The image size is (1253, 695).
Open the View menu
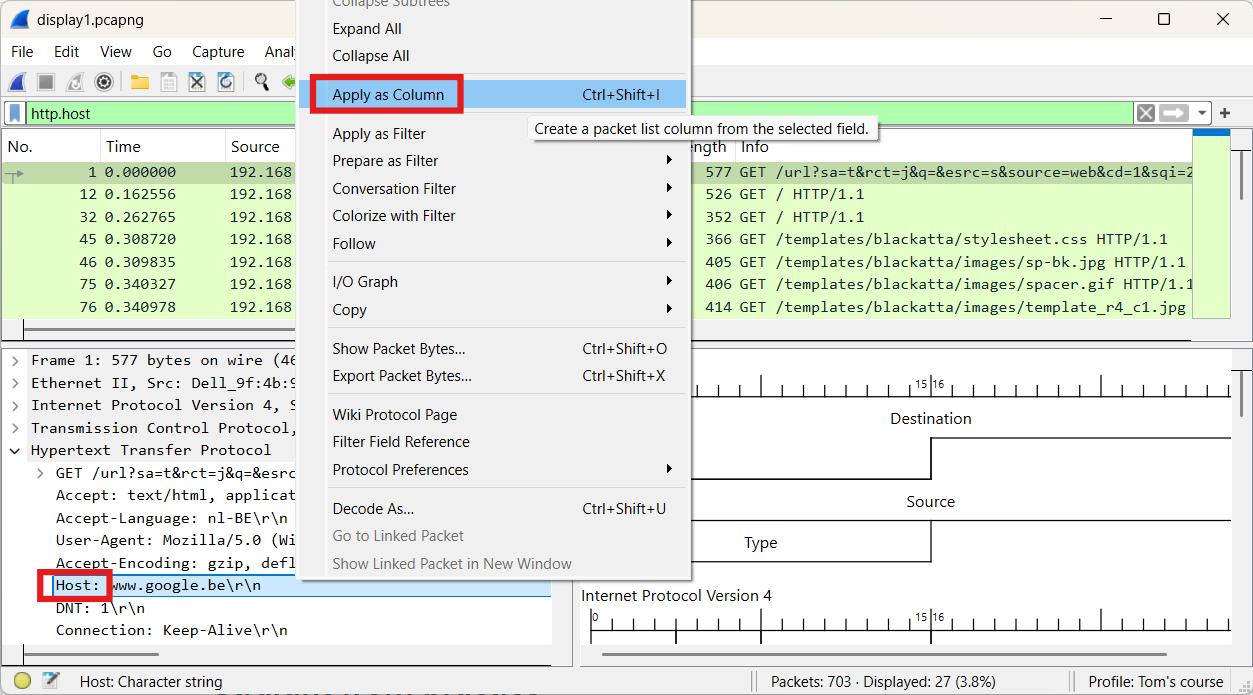116,52
